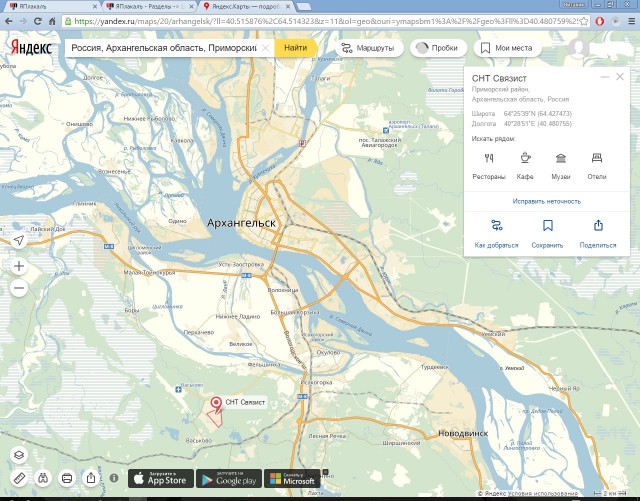Click the Yandex logo

31,48
